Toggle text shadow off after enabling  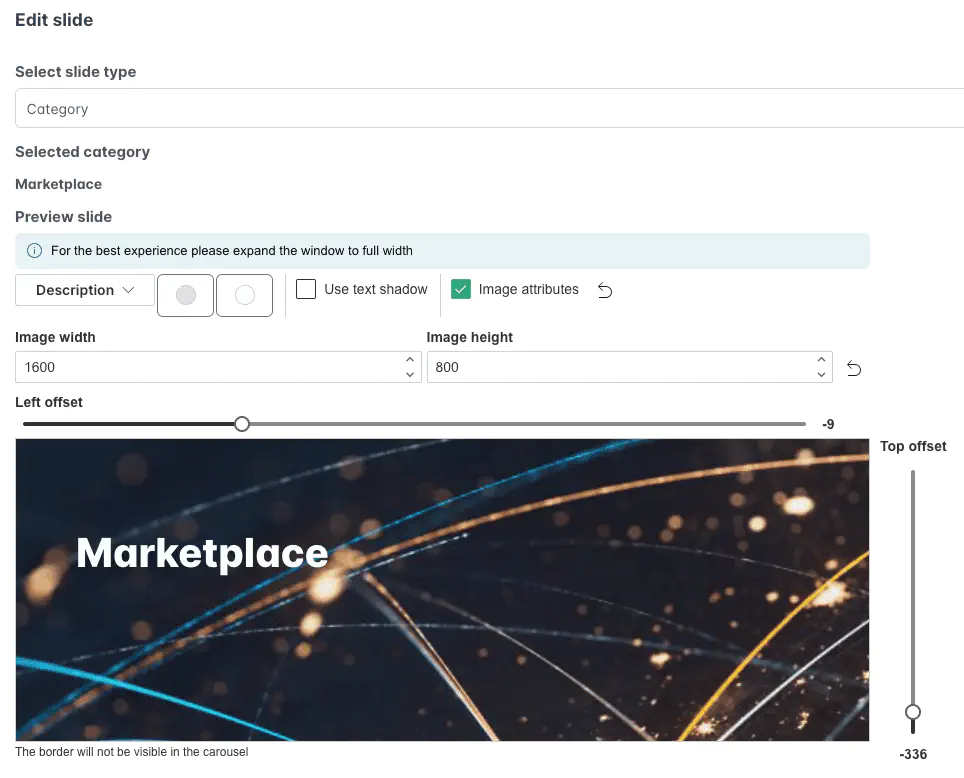coord(306,289)
